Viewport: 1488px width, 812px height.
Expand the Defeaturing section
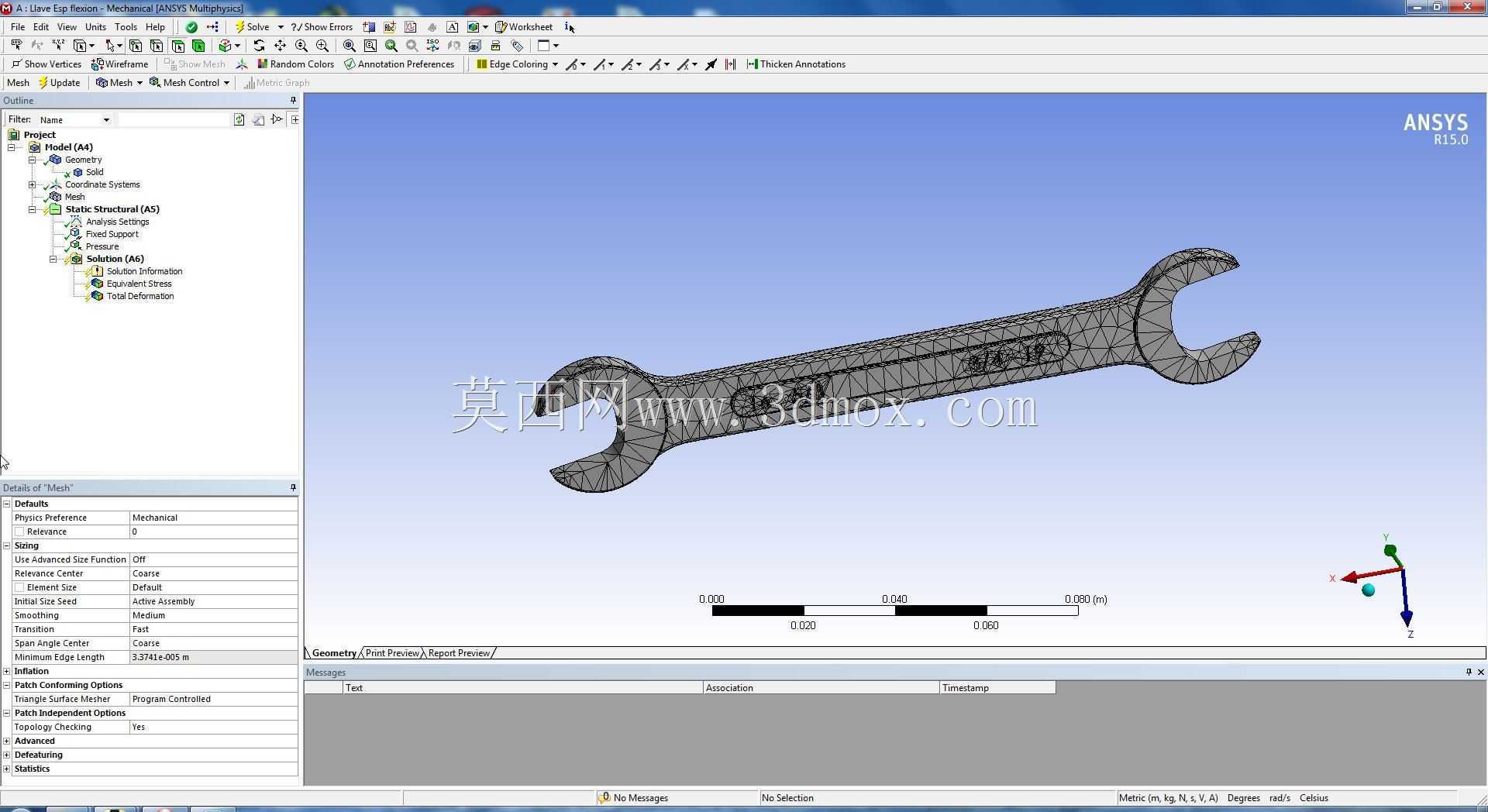[7, 755]
